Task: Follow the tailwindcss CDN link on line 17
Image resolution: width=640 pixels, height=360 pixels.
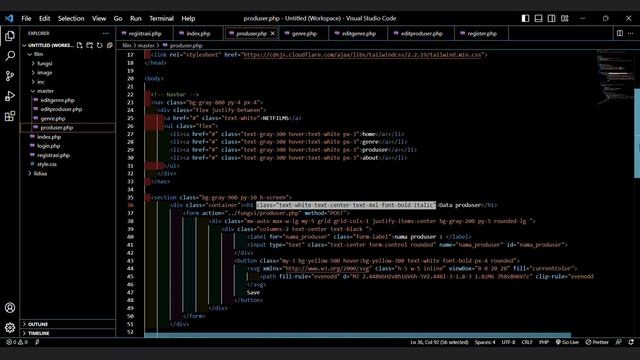Action: (362, 55)
